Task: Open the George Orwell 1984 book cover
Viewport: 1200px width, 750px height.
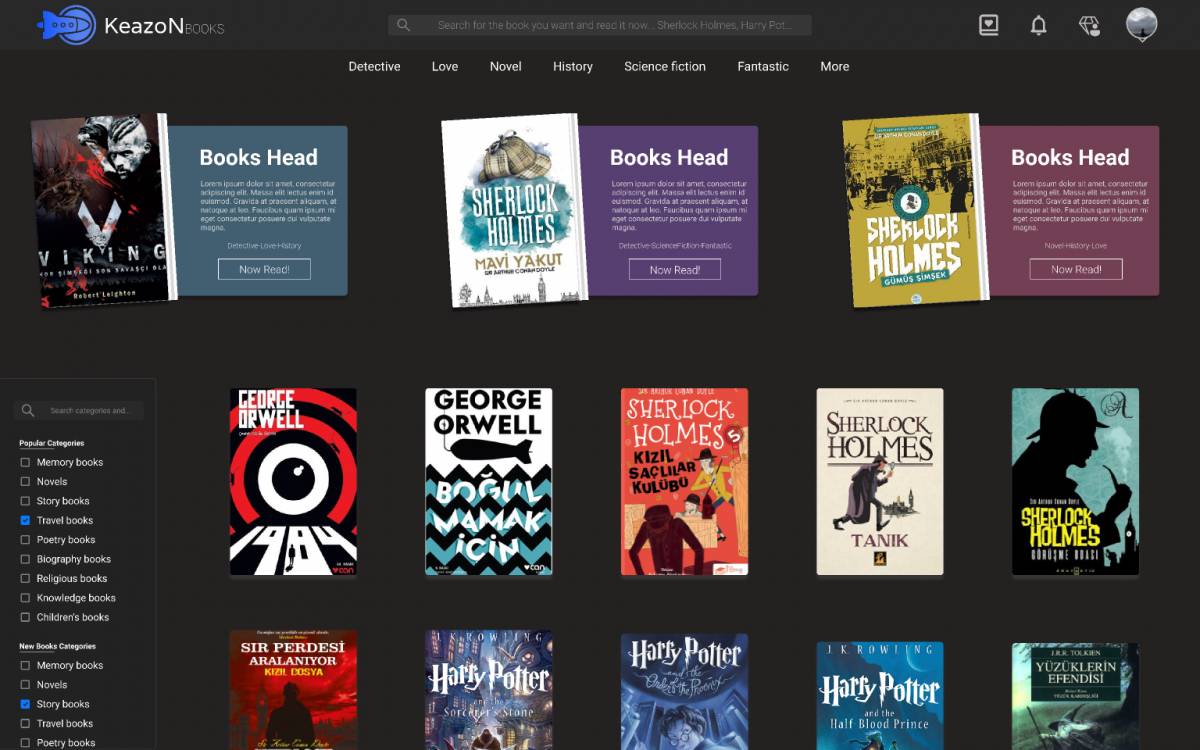Action: tap(292, 481)
